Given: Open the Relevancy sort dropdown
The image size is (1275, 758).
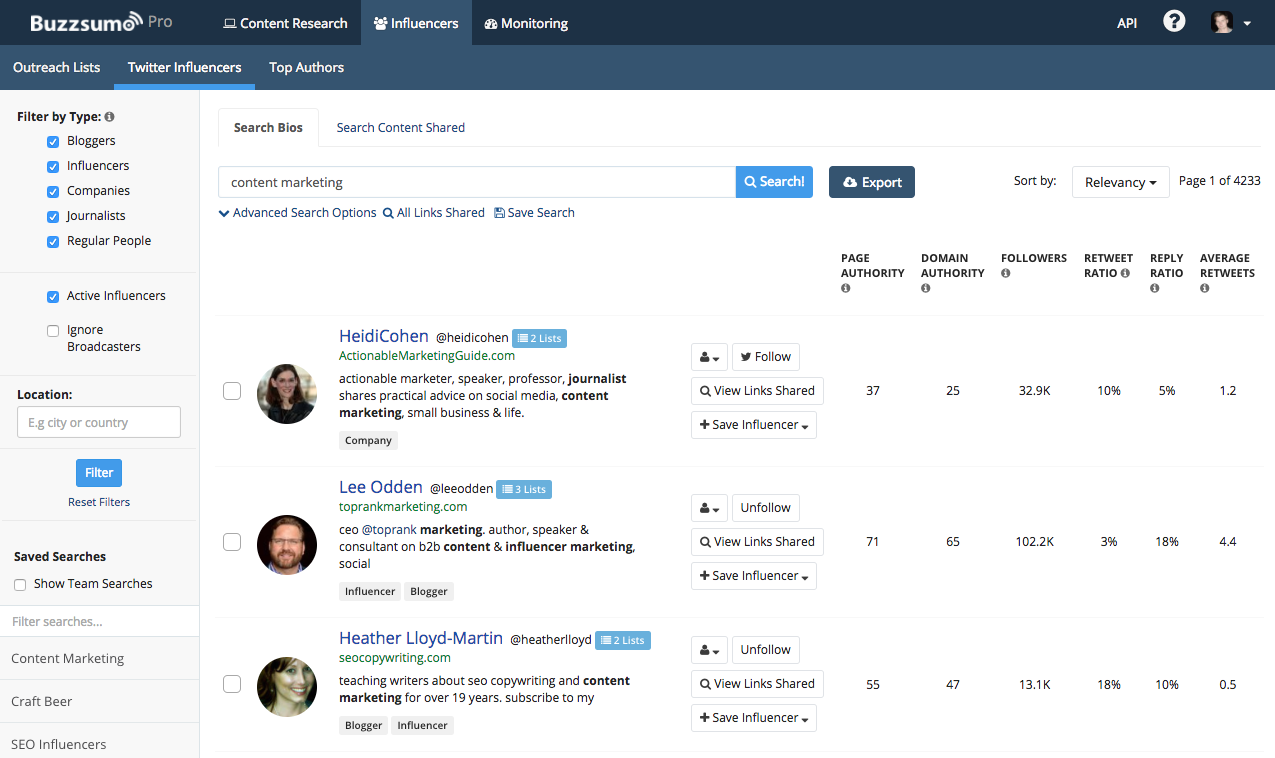Looking at the screenshot, I should [1121, 182].
